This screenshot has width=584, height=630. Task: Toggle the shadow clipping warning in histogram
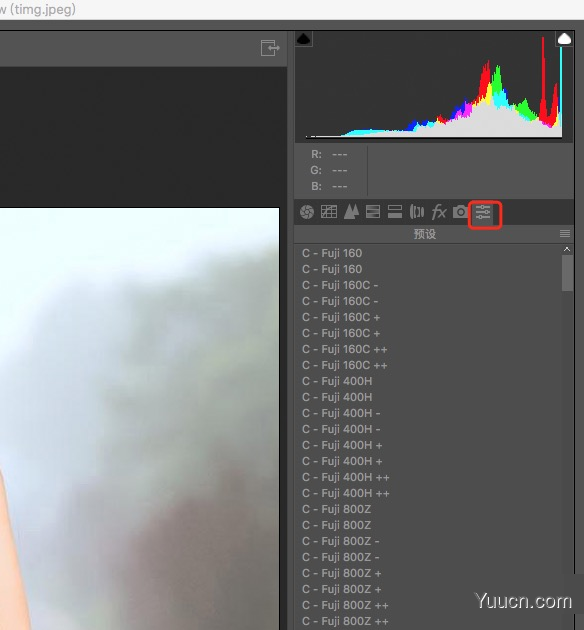[x=304, y=39]
